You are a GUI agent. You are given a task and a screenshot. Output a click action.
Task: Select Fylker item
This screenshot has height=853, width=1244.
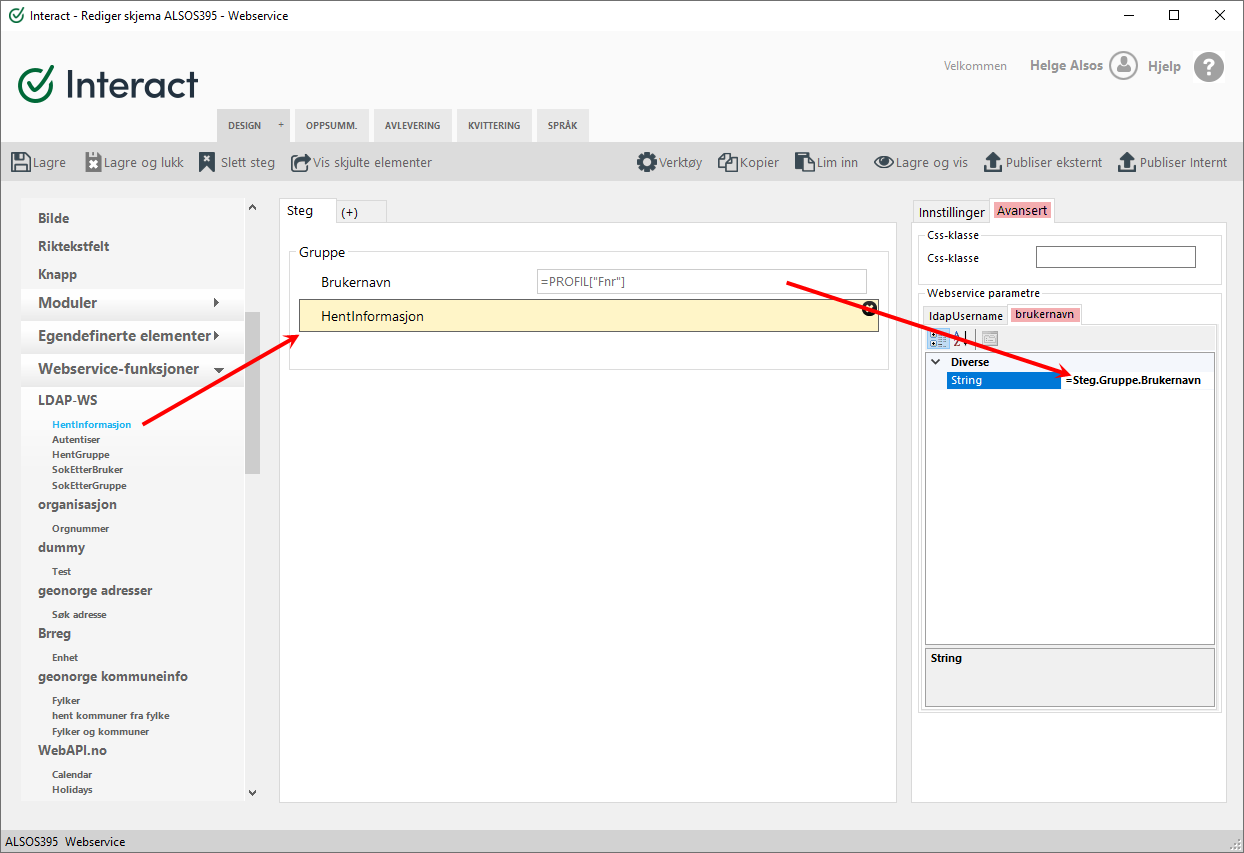click(x=66, y=700)
